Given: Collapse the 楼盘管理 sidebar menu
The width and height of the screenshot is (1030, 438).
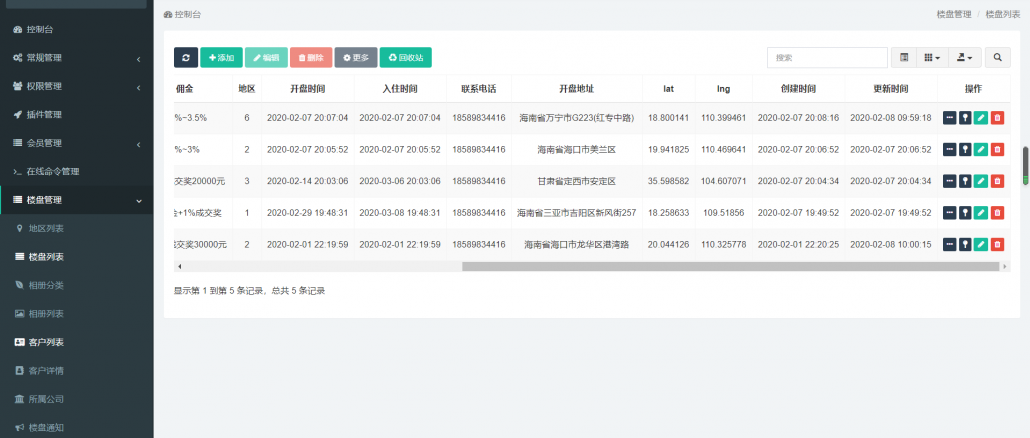Looking at the screenshot, I should 76,200.
